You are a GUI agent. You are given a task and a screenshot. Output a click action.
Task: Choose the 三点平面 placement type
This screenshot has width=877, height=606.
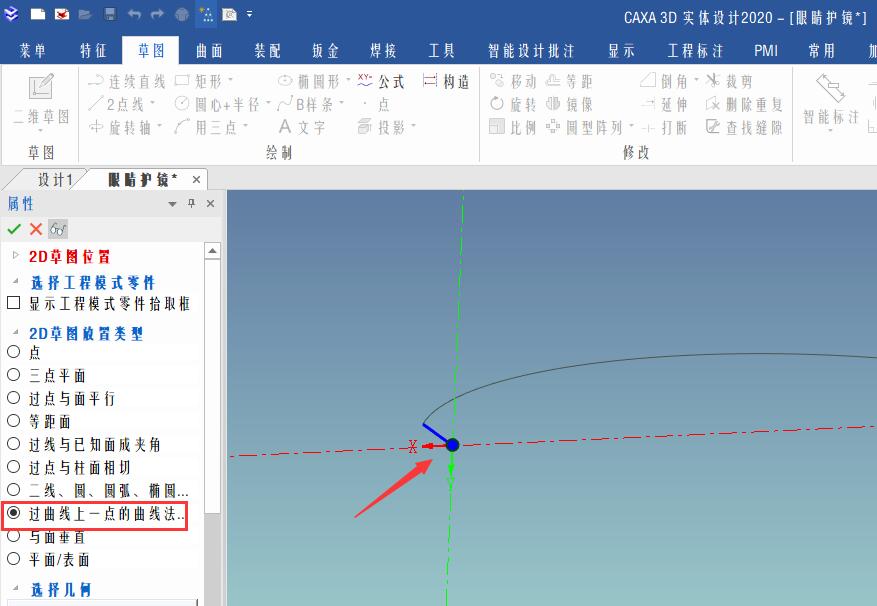[12, 375]
